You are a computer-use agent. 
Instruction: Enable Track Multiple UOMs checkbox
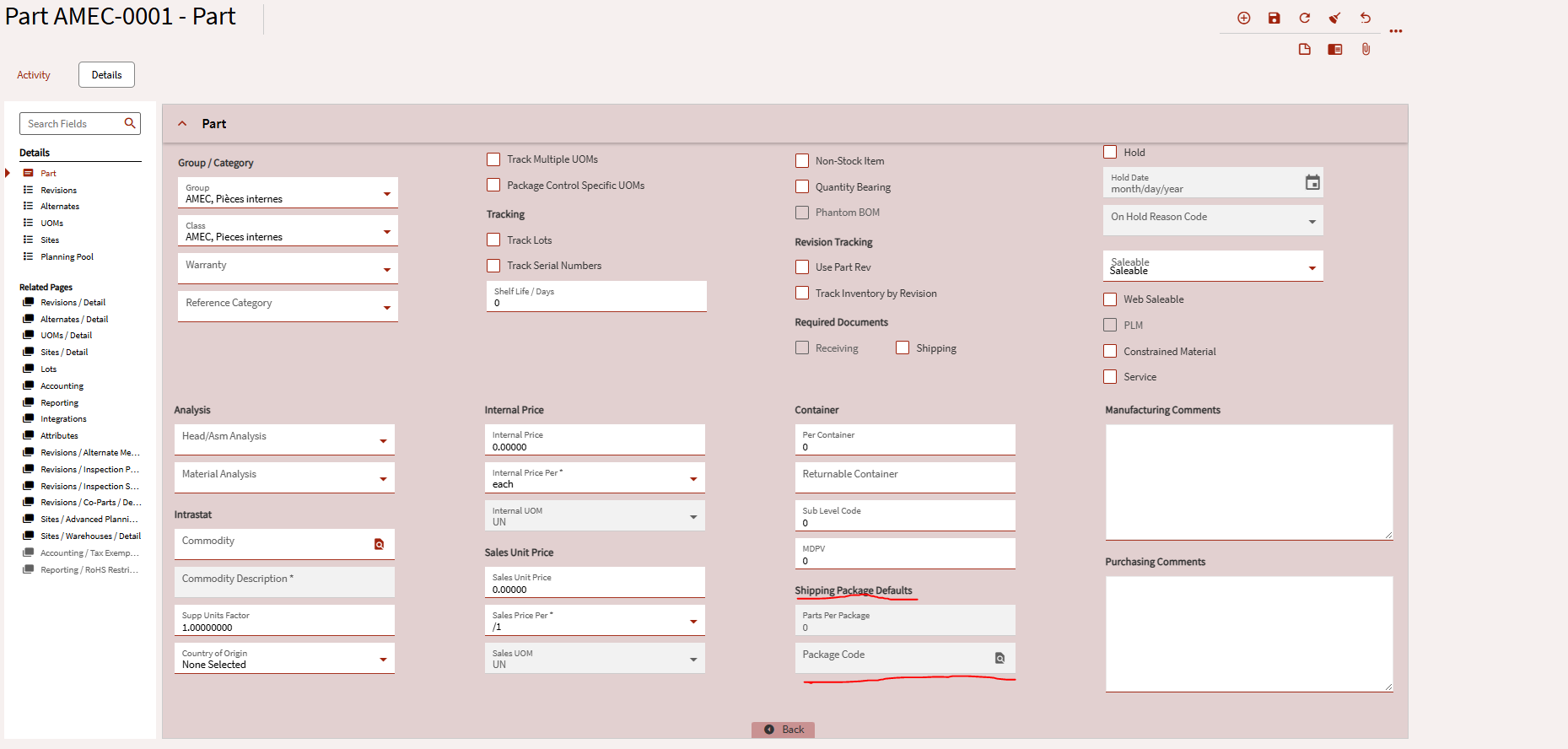click(493, 159)
